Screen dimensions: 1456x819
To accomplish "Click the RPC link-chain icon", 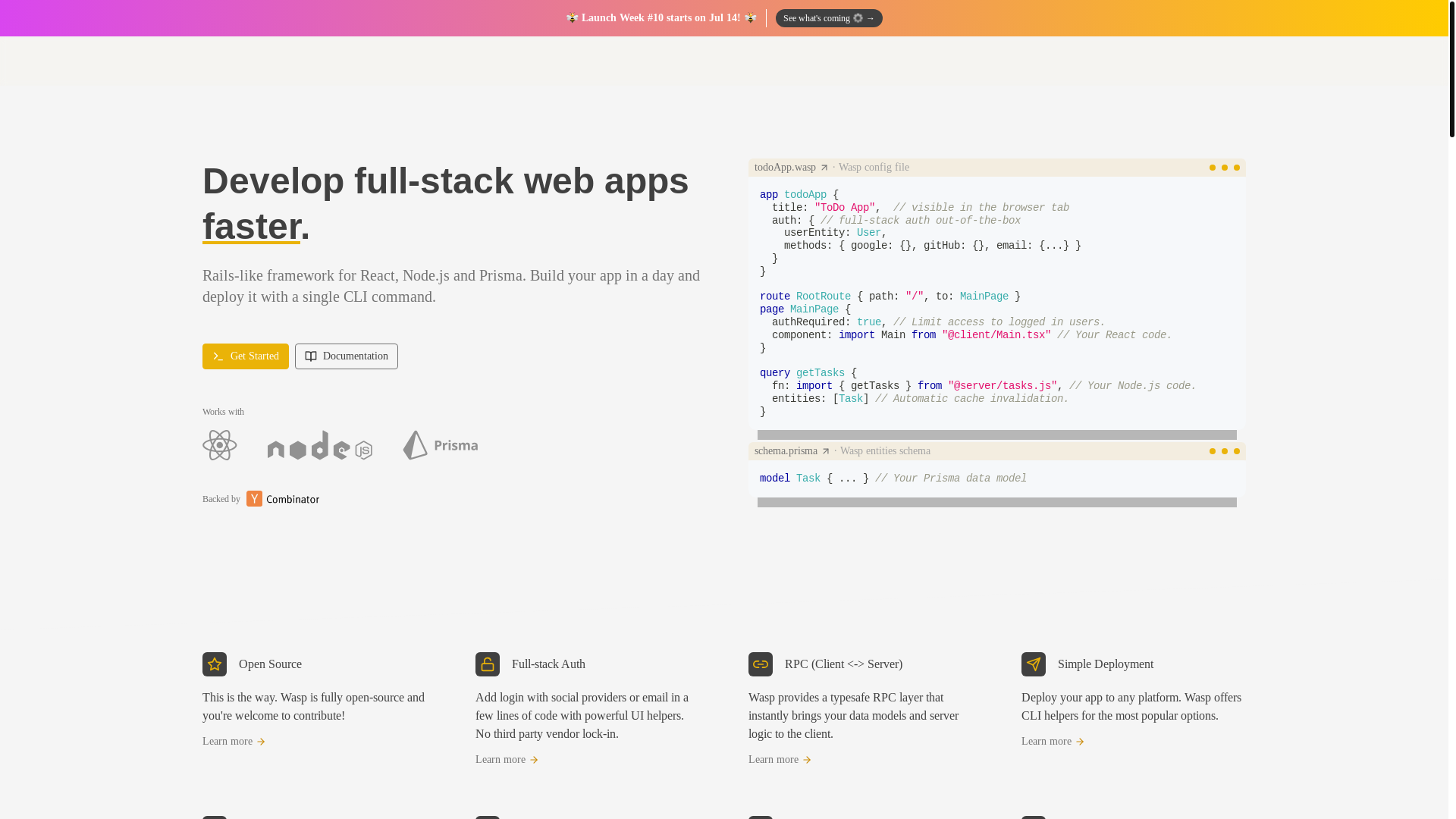I will [761, 664].
